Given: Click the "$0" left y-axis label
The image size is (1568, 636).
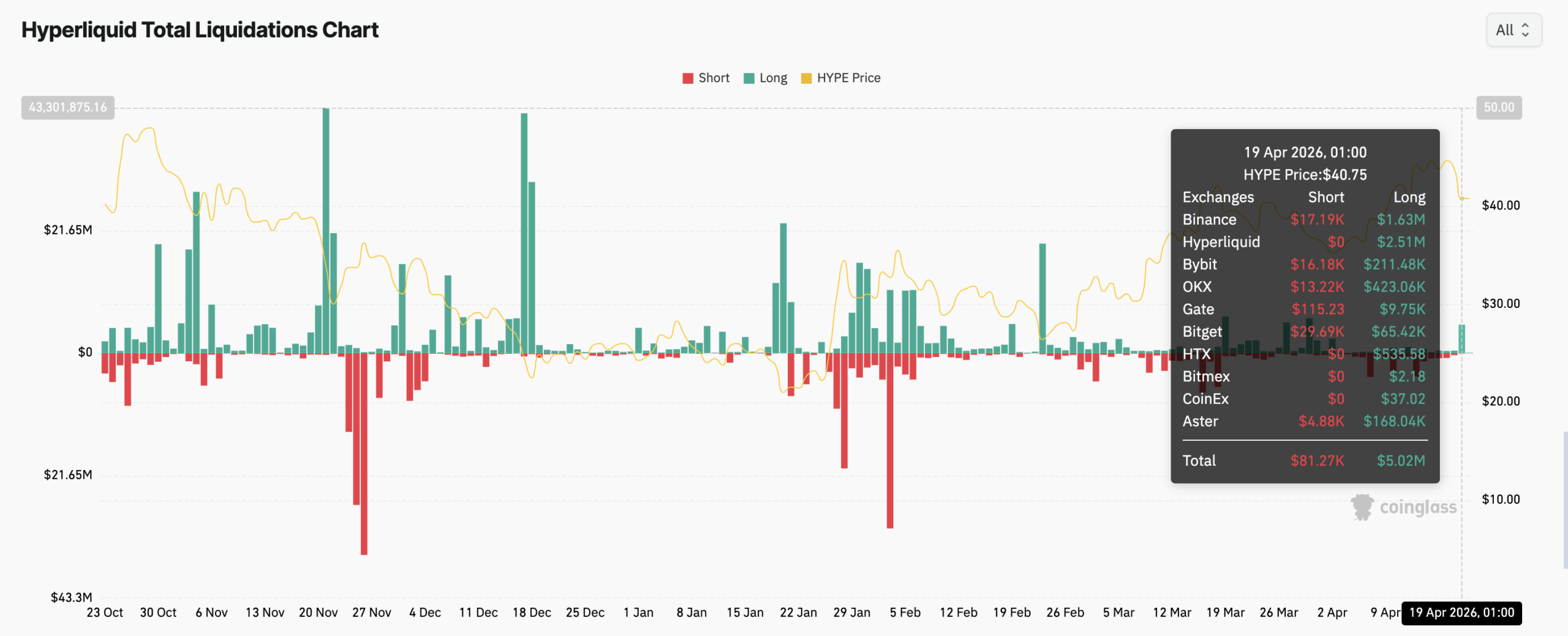Looking at the screenshot, I should point(85,353).
